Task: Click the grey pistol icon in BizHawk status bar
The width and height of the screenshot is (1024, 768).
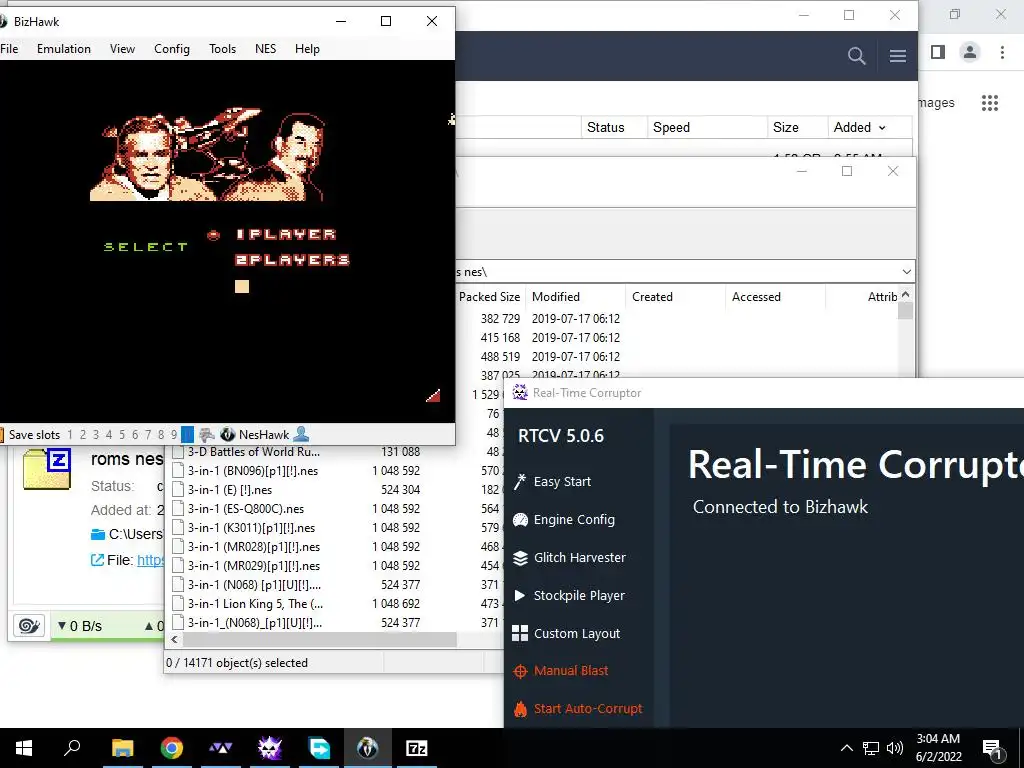Action: (207, 434)
